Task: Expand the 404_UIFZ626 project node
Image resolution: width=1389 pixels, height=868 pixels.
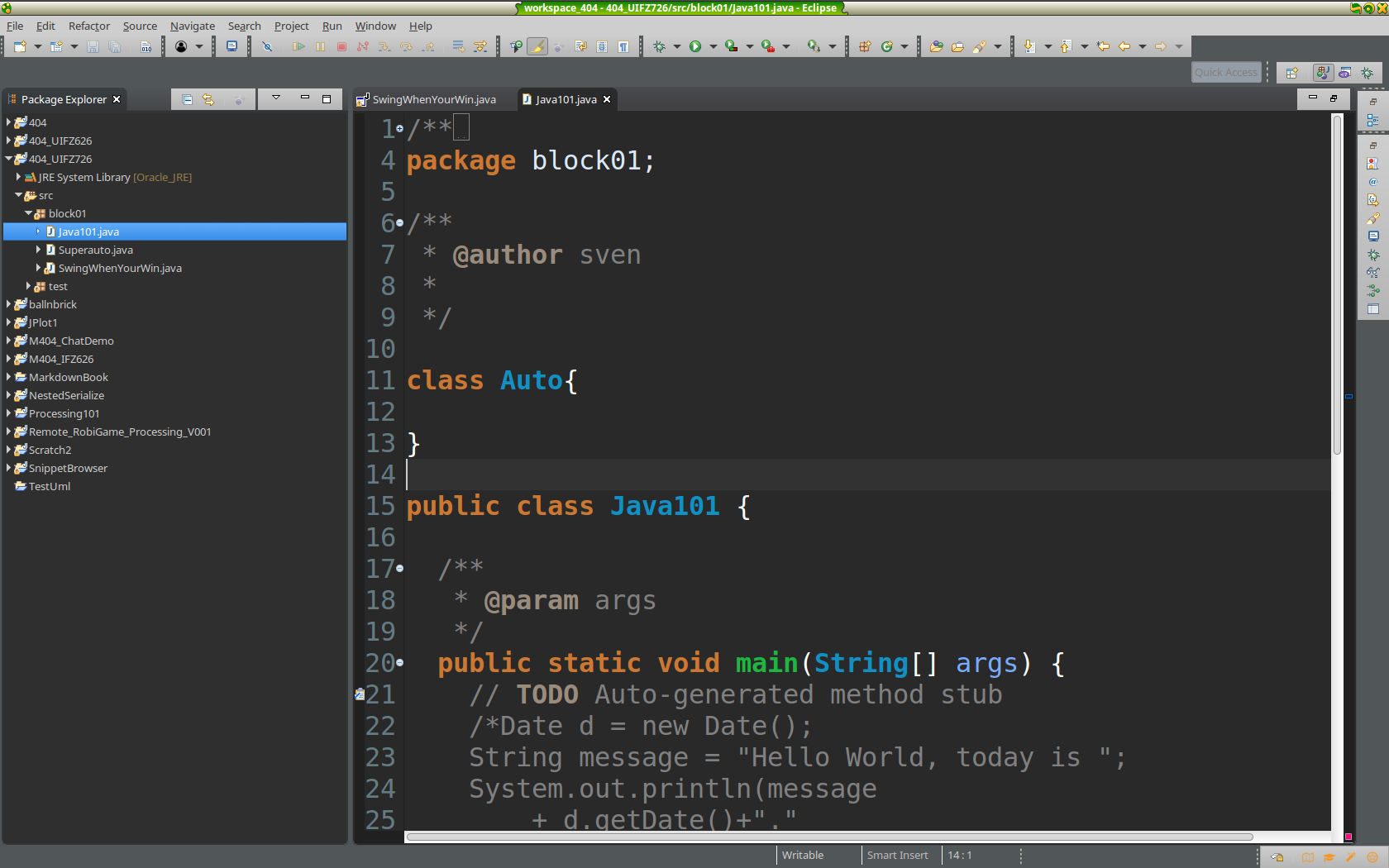Action: click(x=8, y=141)
